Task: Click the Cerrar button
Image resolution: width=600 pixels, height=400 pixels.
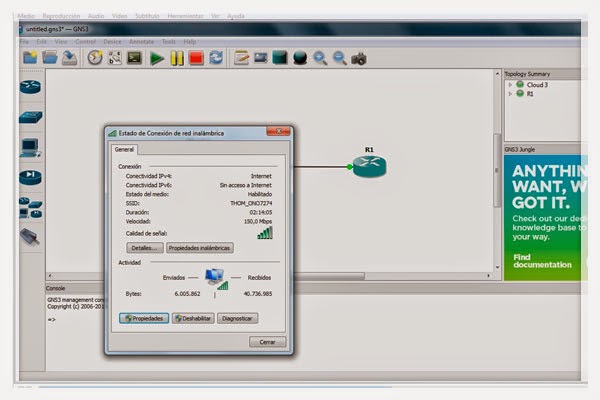Action: coord(267,342)
